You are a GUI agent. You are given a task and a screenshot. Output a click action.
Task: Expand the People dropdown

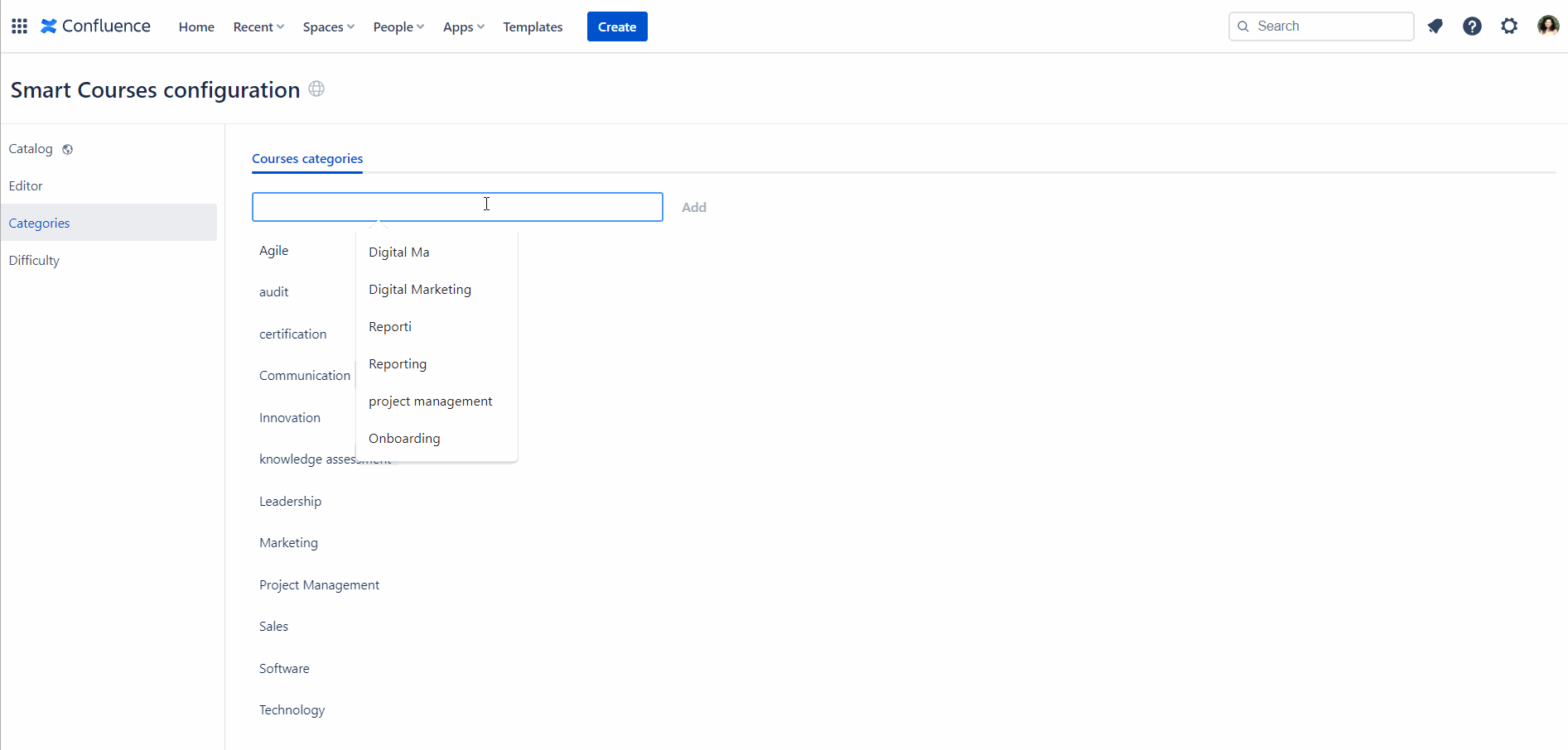tap(398, 27)
